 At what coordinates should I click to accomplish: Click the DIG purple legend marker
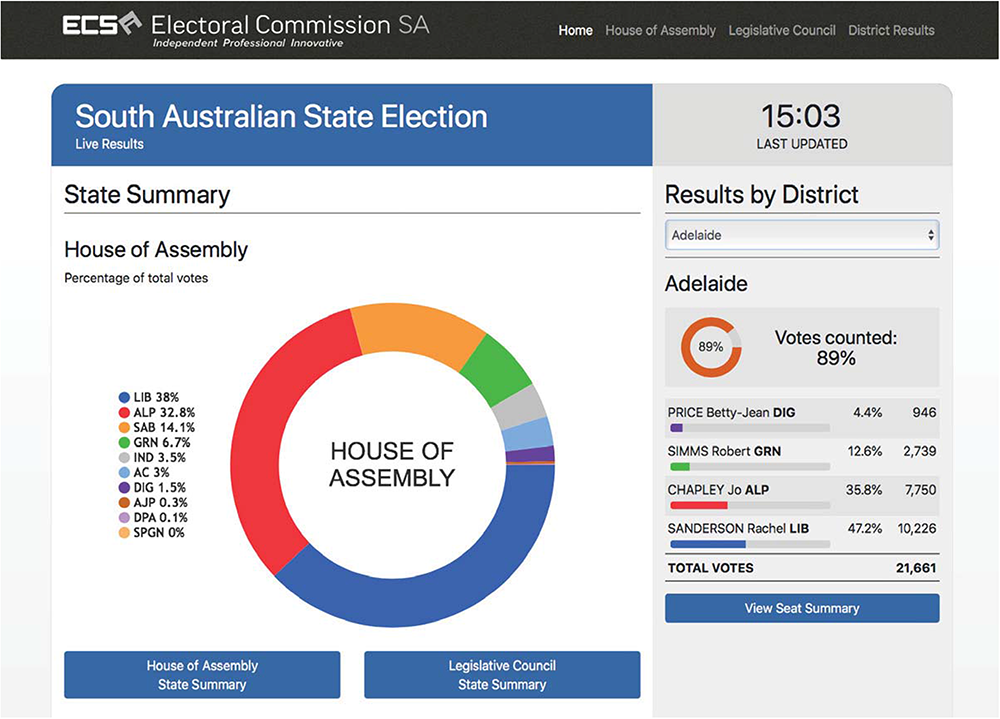point(124,487)
